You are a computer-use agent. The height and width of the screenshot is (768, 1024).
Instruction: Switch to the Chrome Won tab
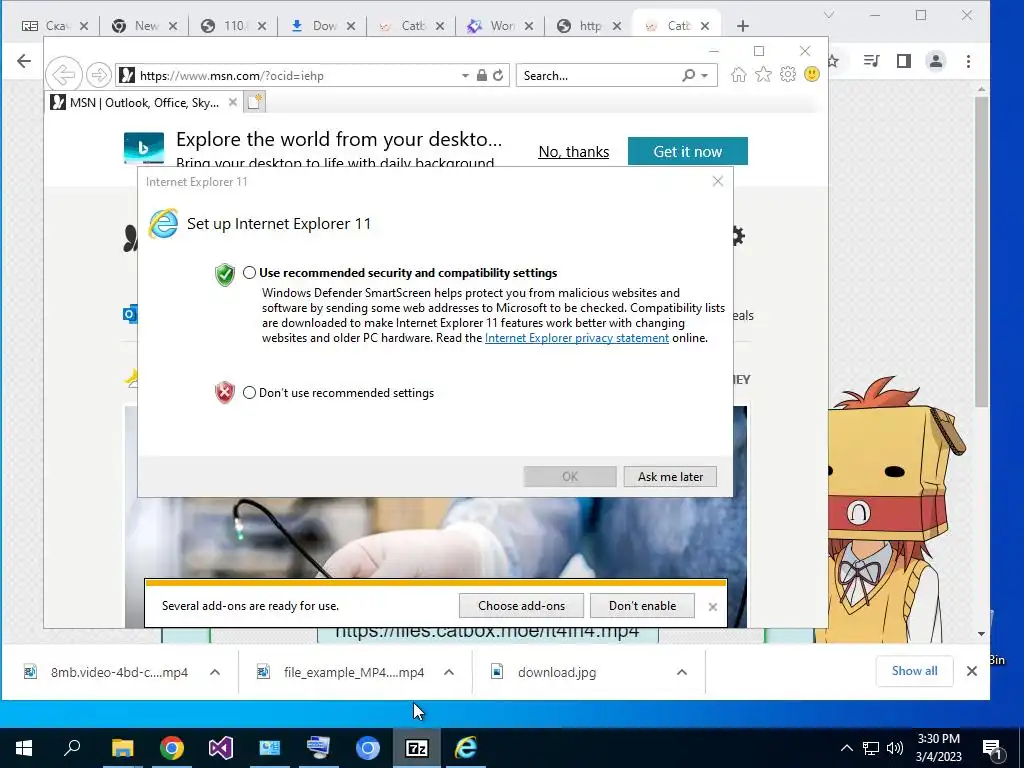(x=502, y=26)
